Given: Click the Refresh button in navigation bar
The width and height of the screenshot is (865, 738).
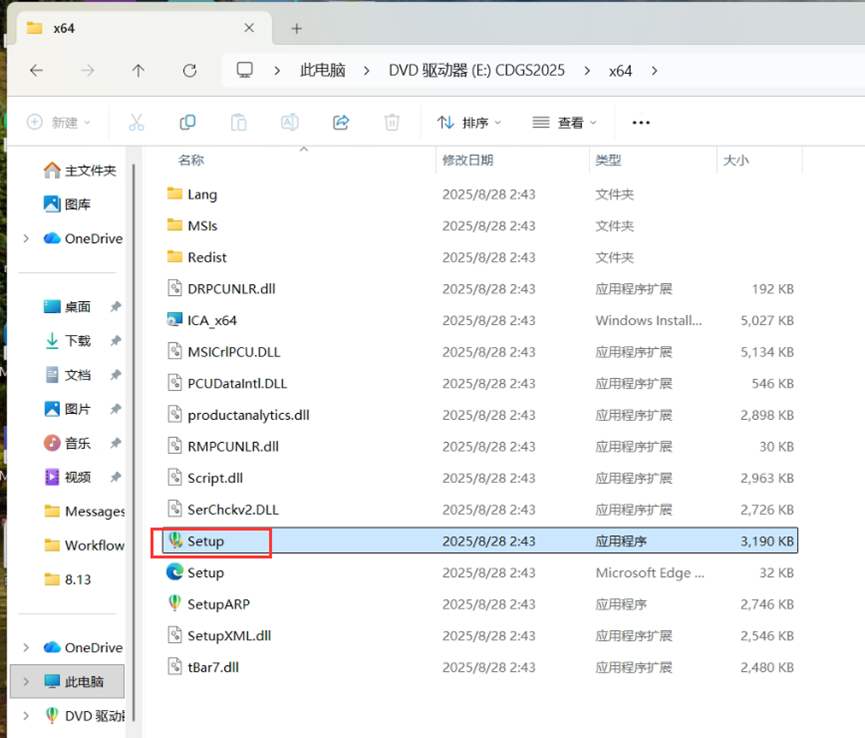Looking at the screenshot, I should tap(190, 71).
